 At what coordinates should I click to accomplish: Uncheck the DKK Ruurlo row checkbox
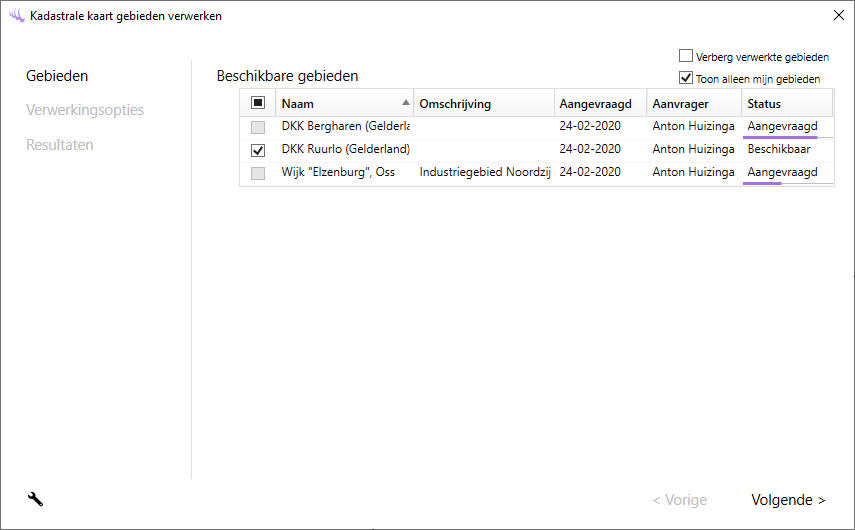coord(258,150)
